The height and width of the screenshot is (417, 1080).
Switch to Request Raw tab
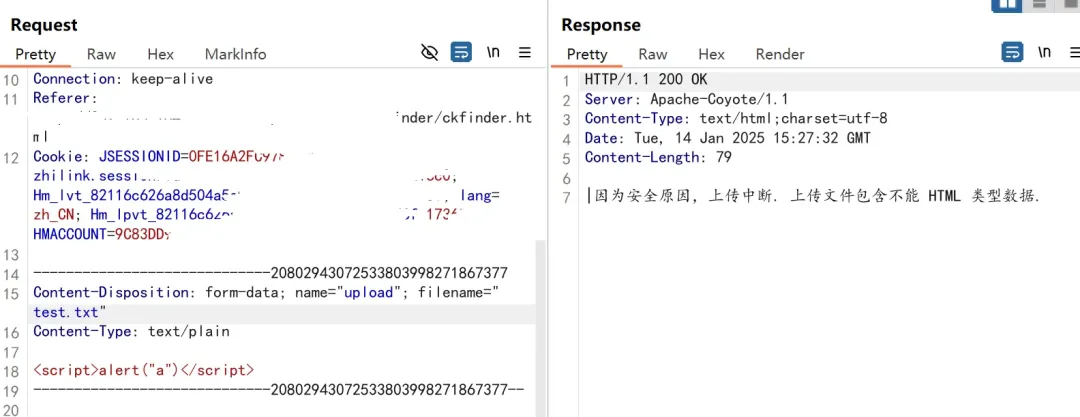[101, 54]
